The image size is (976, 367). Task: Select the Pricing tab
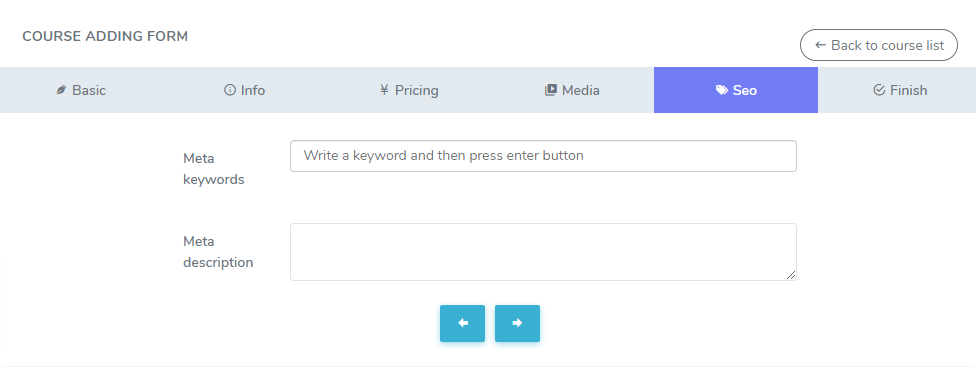coord(409,90)
